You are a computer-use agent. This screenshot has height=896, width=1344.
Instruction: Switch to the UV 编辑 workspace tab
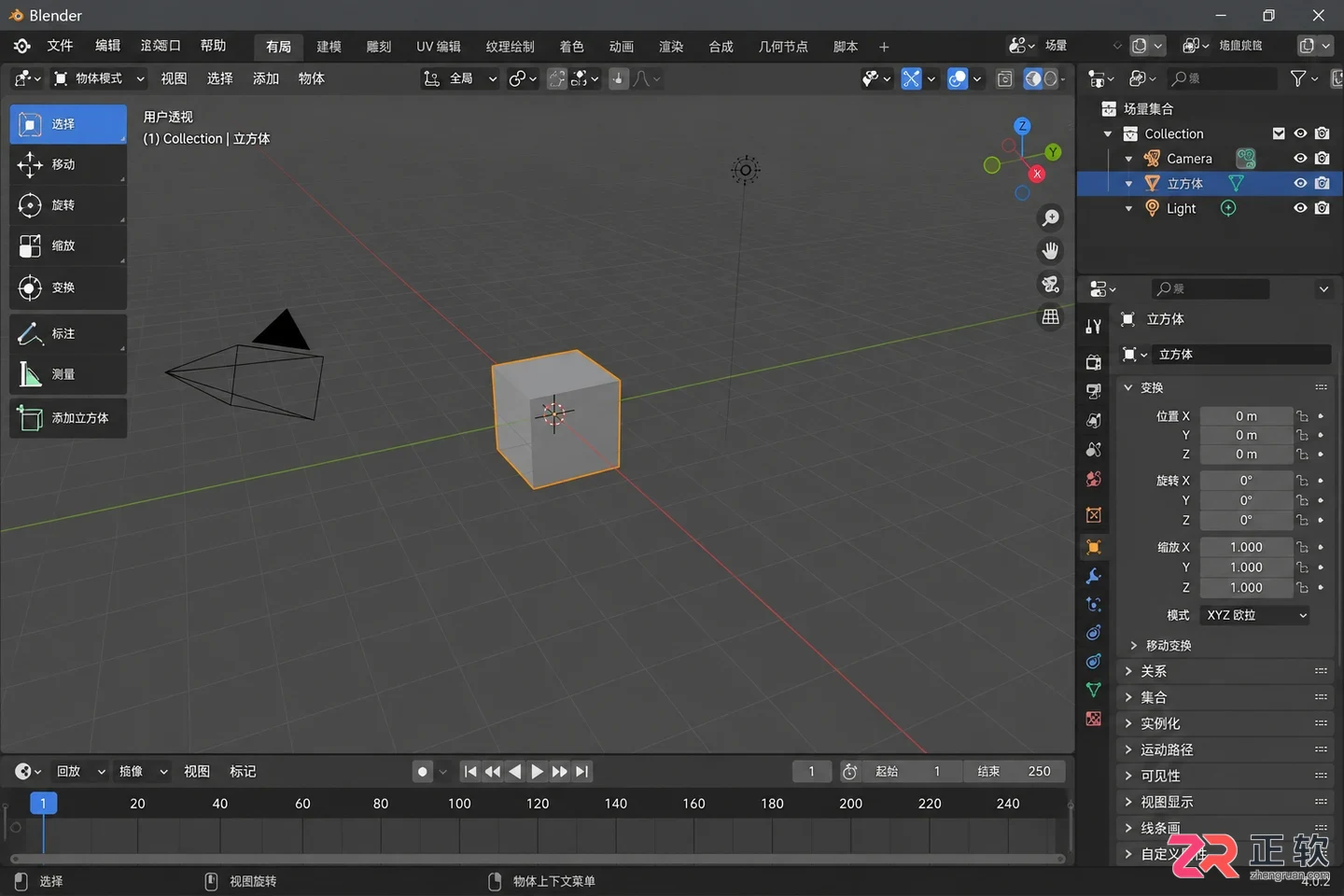click(x=439, y=47)
